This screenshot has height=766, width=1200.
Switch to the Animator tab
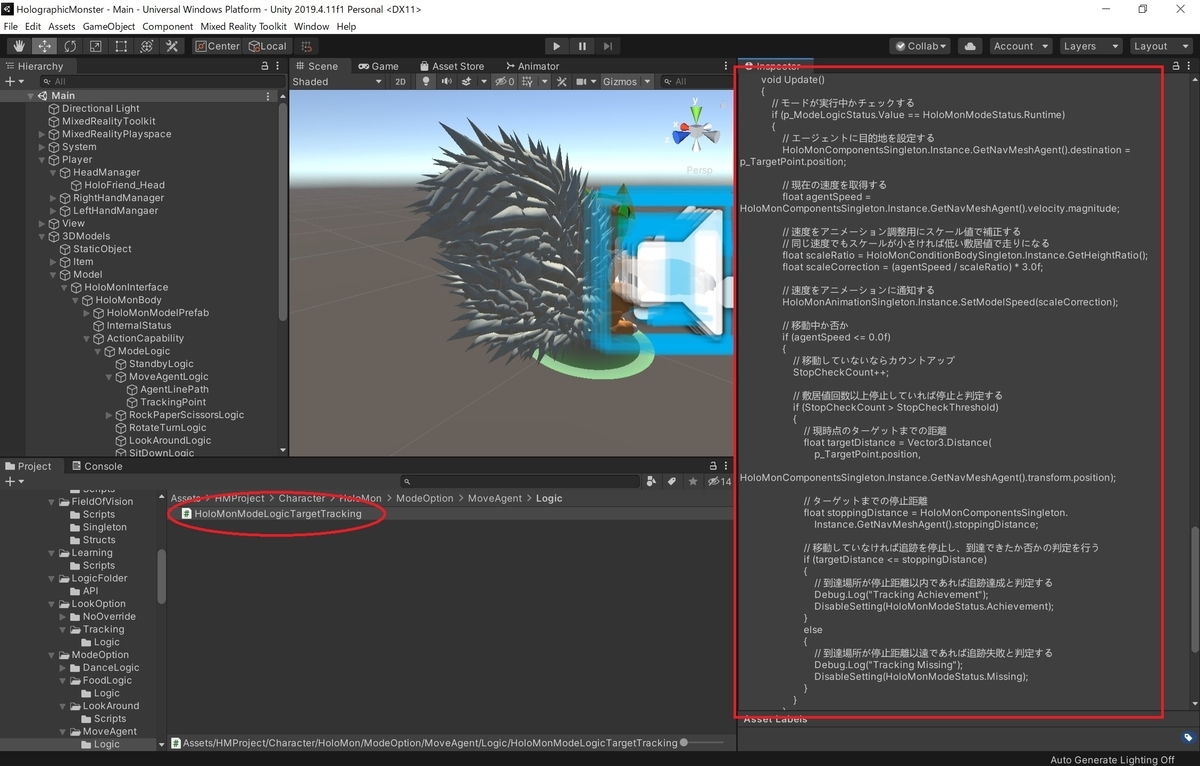532,66
